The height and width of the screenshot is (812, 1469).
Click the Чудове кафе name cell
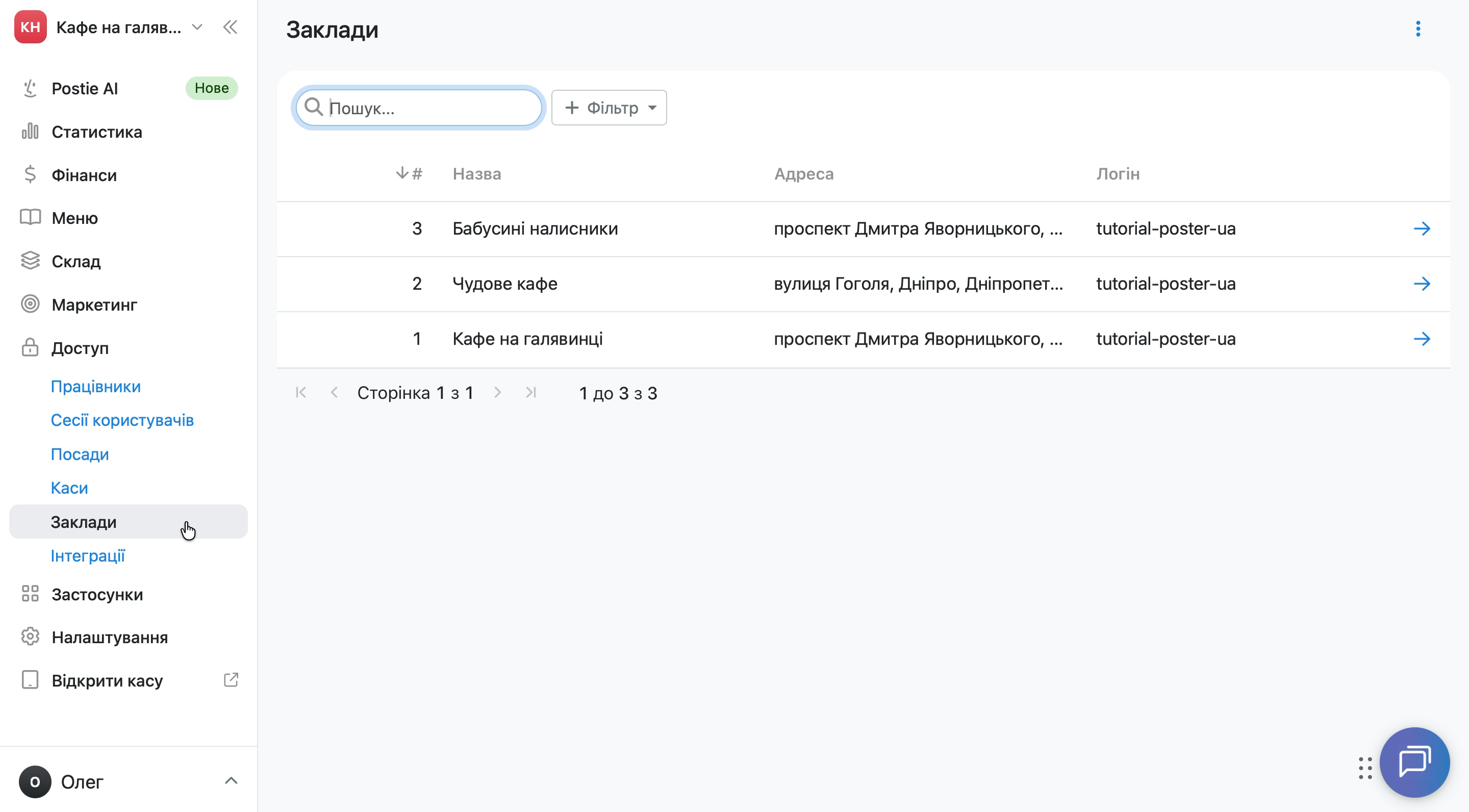click(x=504, y=284)
